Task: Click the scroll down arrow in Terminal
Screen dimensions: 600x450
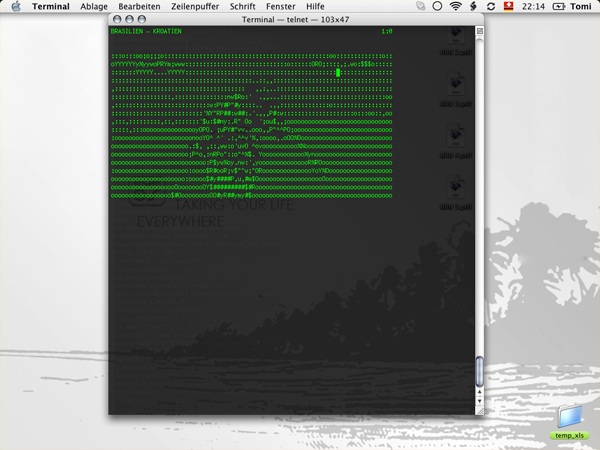Action: click(479, 400)
